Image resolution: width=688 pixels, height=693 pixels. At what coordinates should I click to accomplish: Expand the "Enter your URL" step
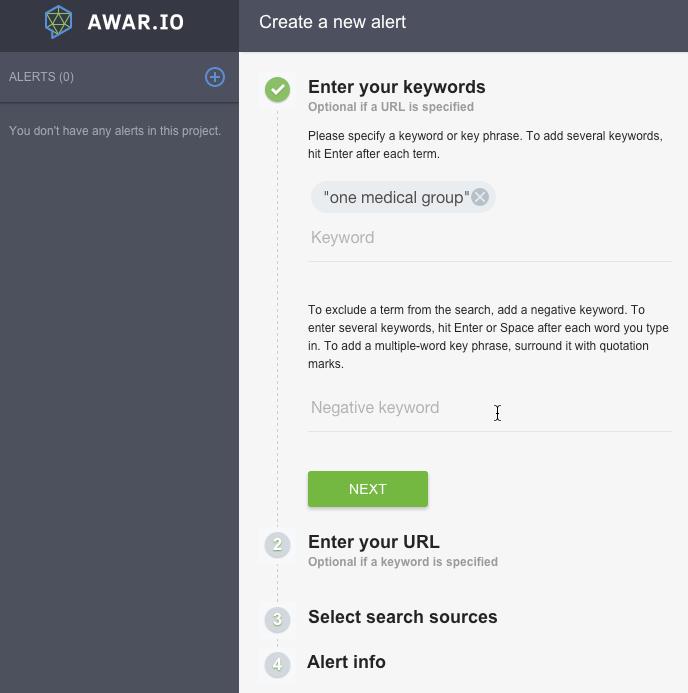tap(373, 542)
